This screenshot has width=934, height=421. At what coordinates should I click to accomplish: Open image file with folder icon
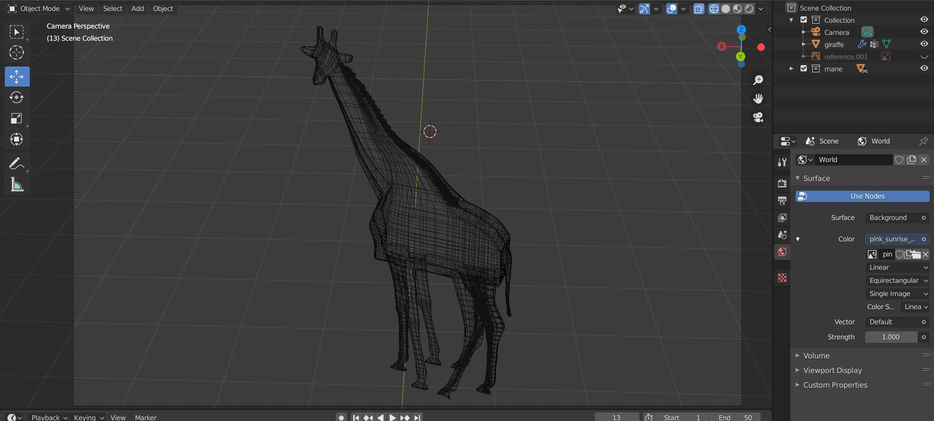[917, 254]
